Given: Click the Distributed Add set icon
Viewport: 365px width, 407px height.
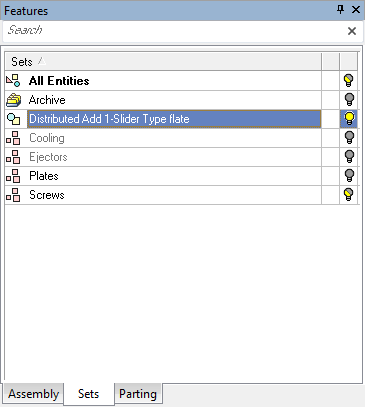Looking at the screenshot, I should [13, 119].
